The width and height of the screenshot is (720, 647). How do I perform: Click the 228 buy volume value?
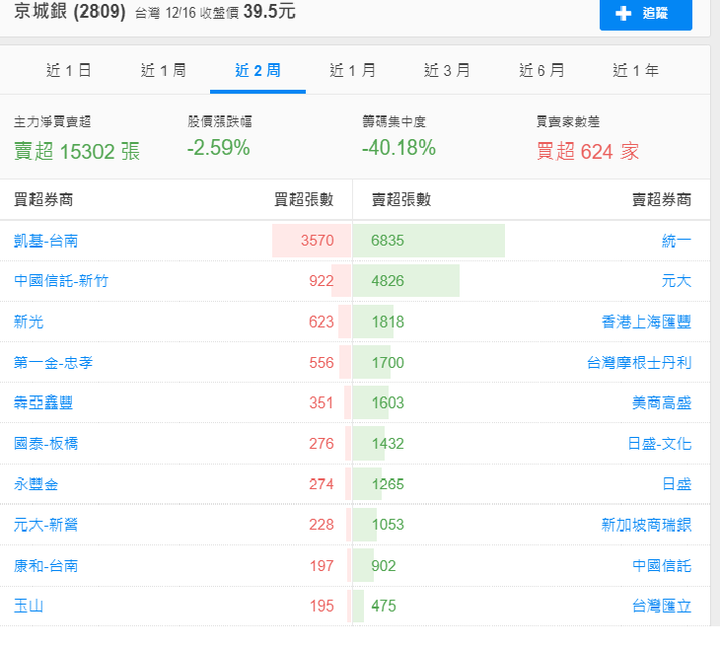[321, 524]
